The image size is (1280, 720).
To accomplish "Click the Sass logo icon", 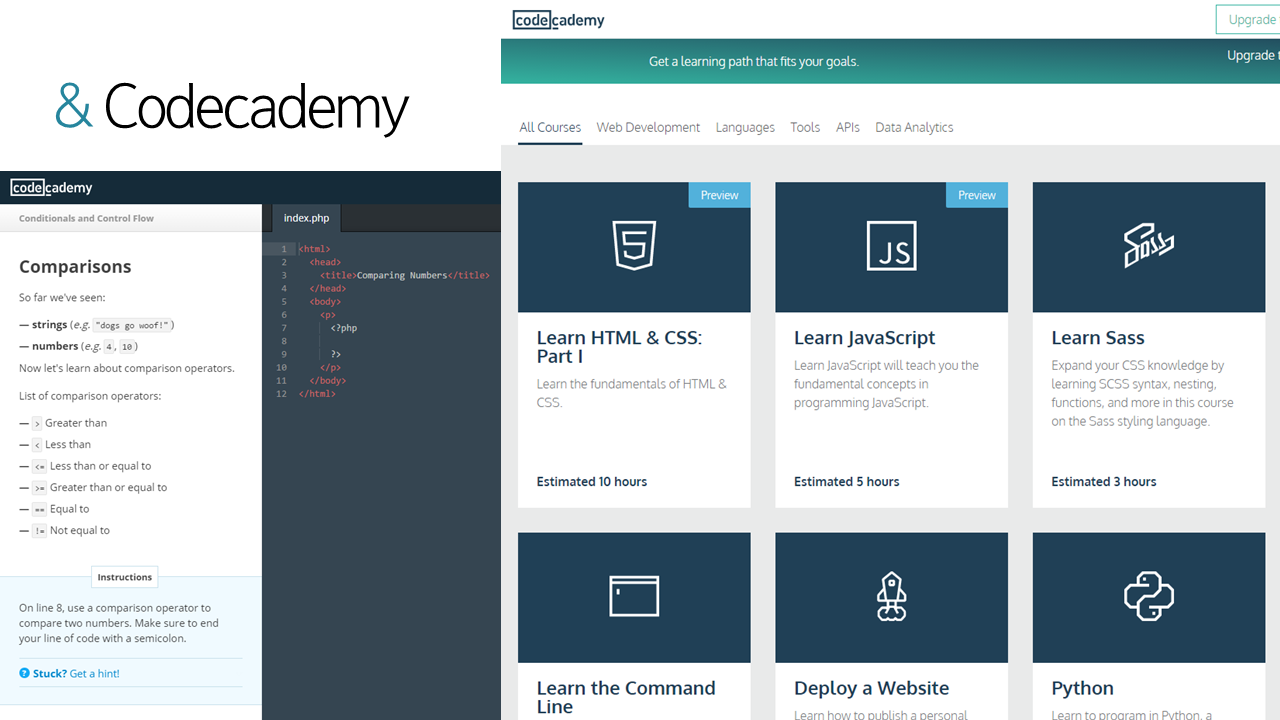I will tap(1149, 246).
